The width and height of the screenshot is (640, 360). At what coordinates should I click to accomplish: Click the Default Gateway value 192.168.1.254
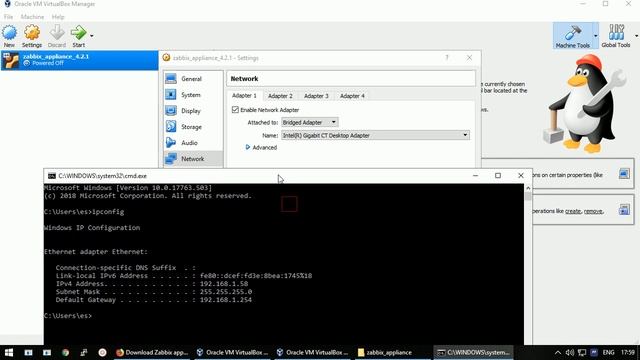226,300
